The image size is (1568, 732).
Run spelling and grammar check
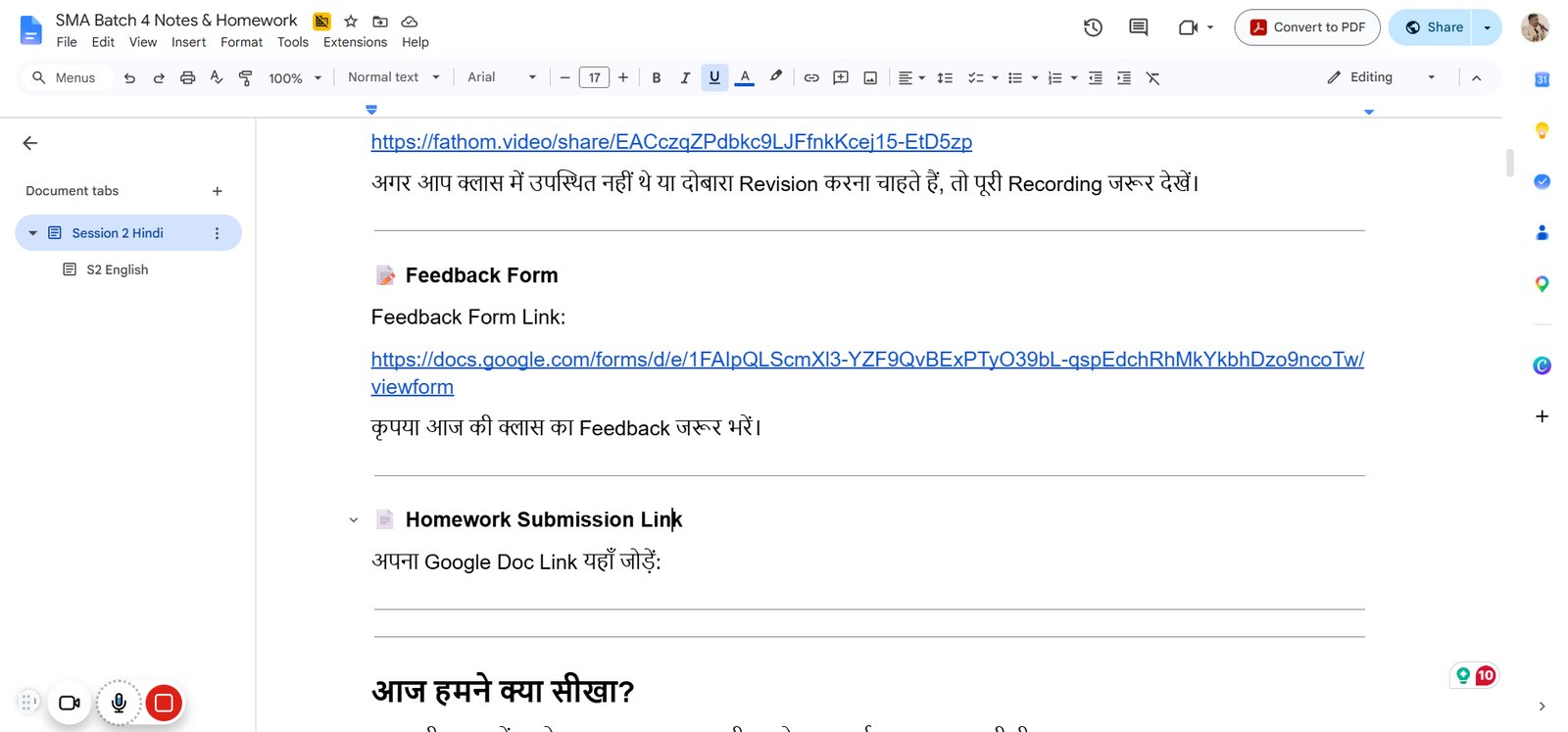click(x=217, y=77)
